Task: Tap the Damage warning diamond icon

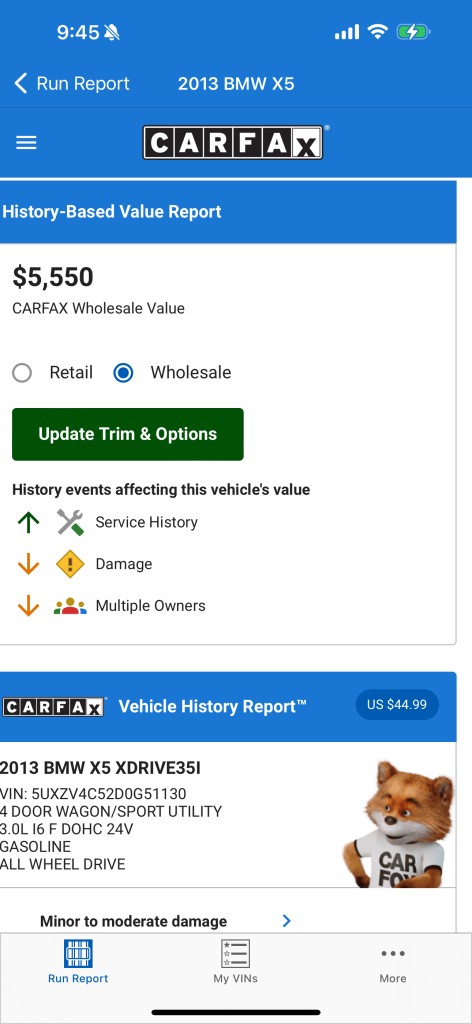Action: 70,564
